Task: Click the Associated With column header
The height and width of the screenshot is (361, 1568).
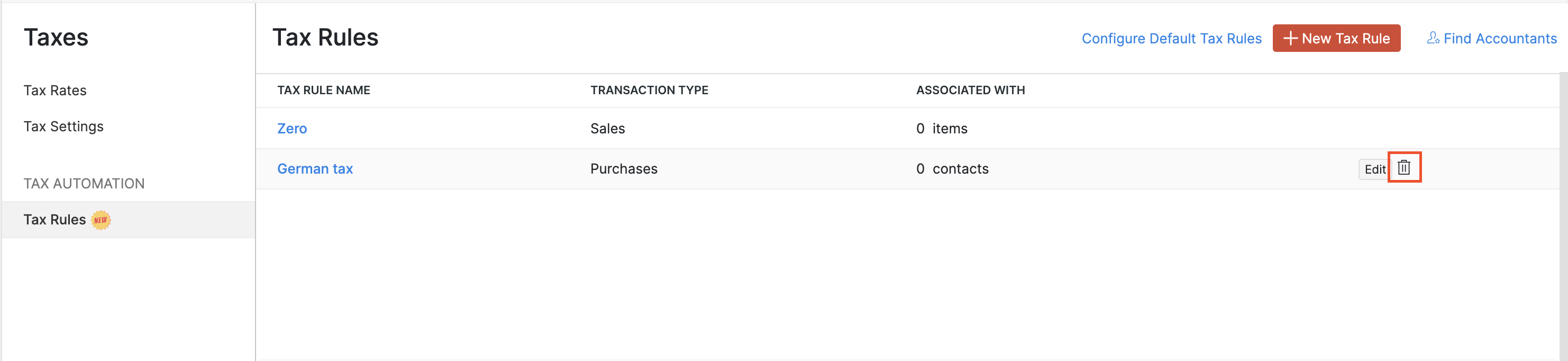Action: pos(970,90)
